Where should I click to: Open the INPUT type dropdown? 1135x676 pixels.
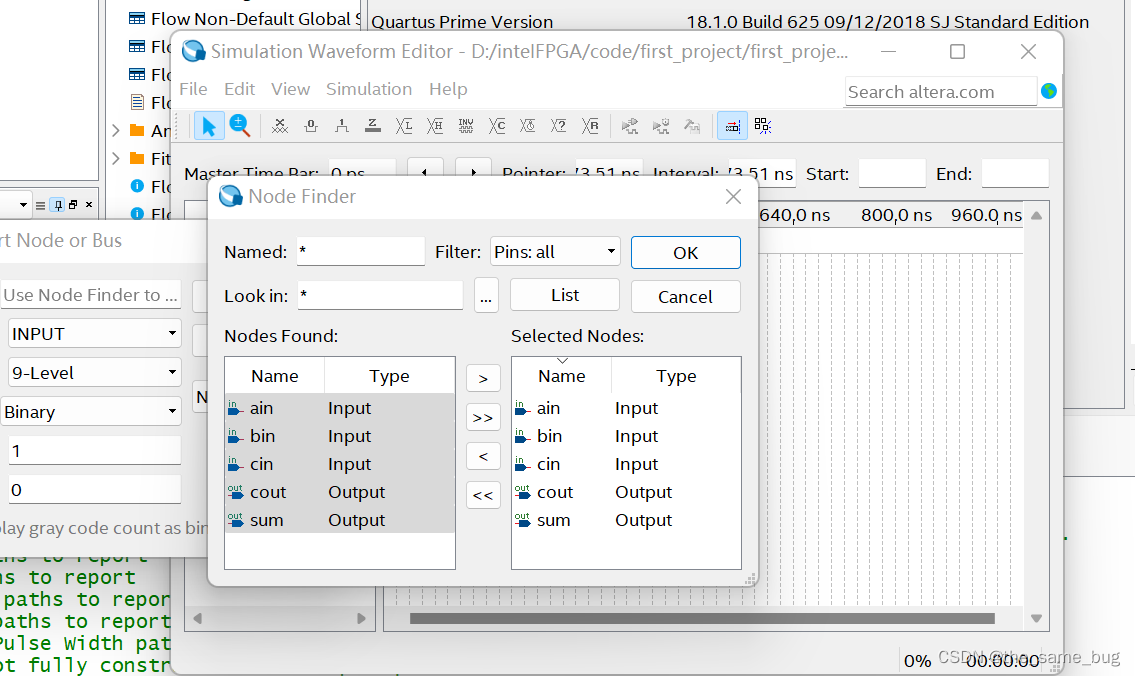tap(94, 334)
